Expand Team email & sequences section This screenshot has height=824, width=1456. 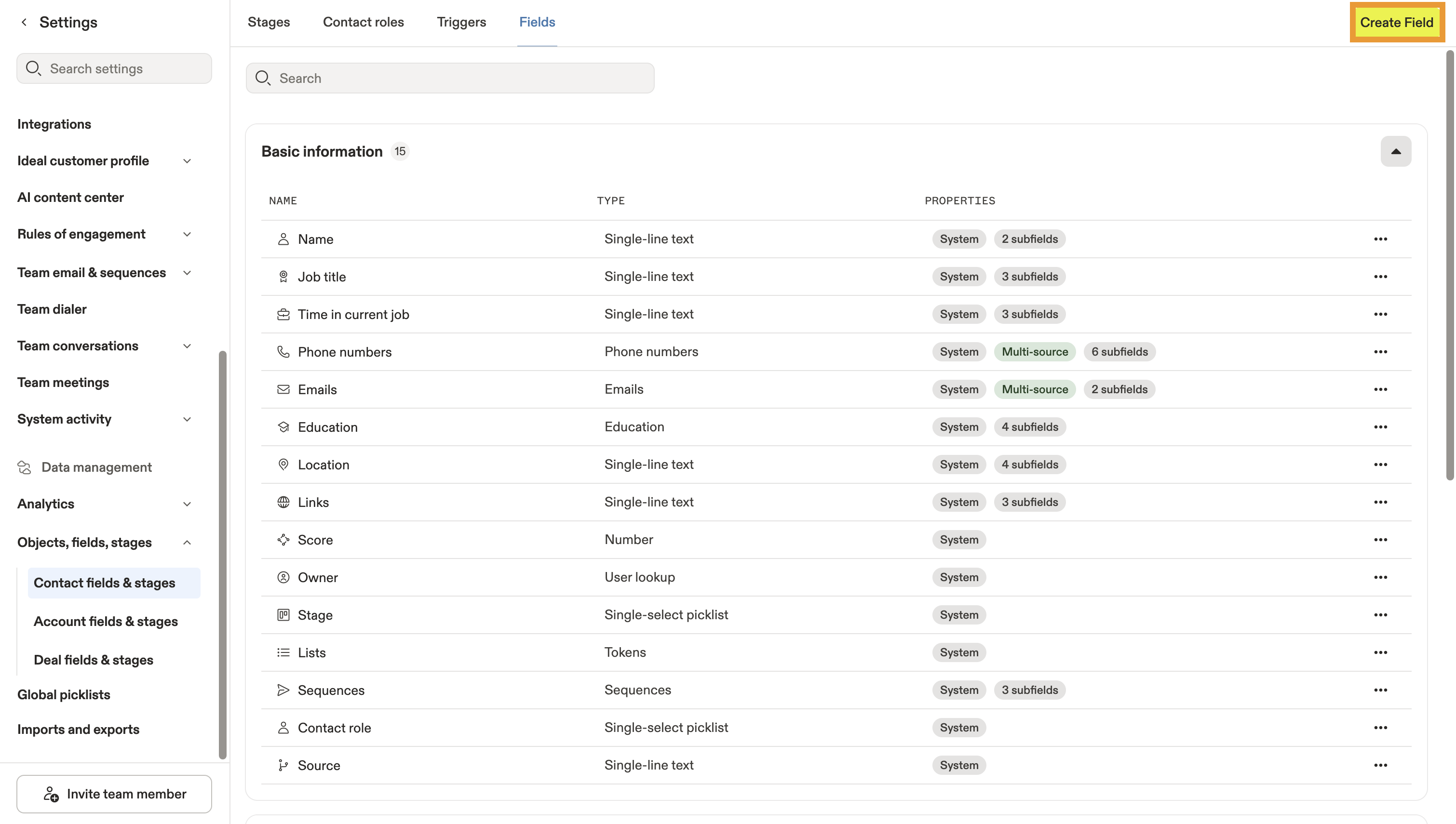187,273
